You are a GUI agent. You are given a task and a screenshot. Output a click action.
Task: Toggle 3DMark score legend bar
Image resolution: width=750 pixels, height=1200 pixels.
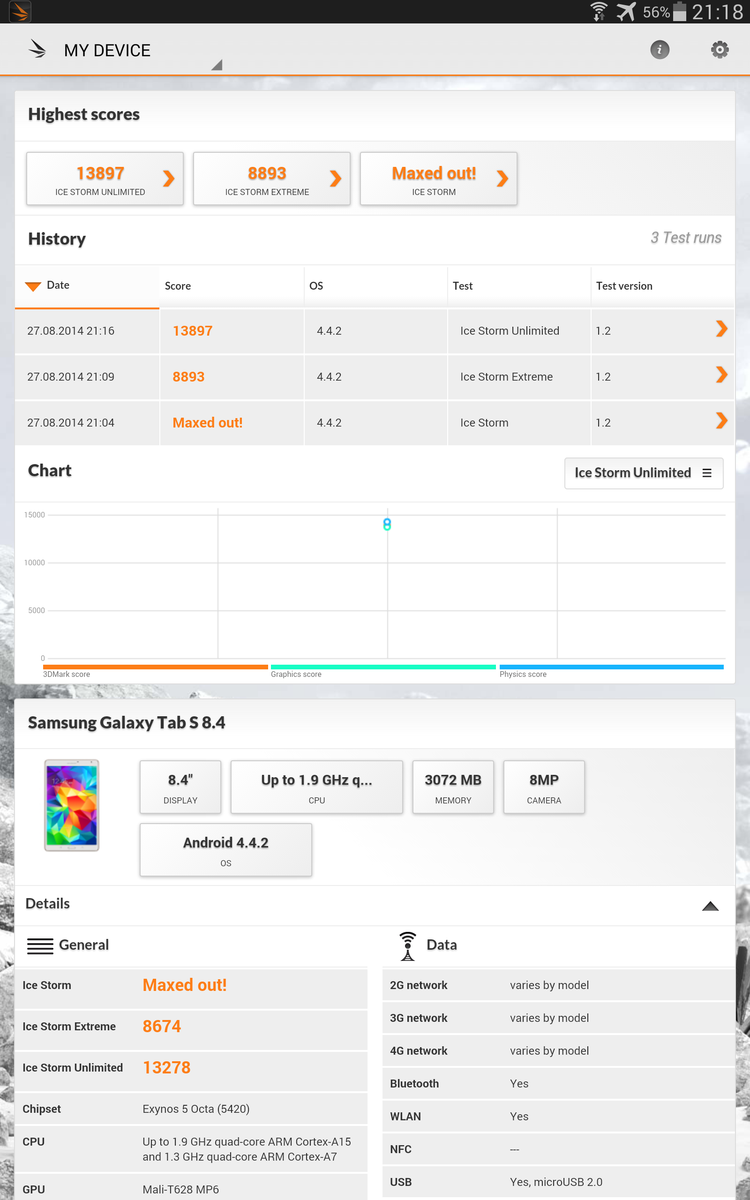155,667
